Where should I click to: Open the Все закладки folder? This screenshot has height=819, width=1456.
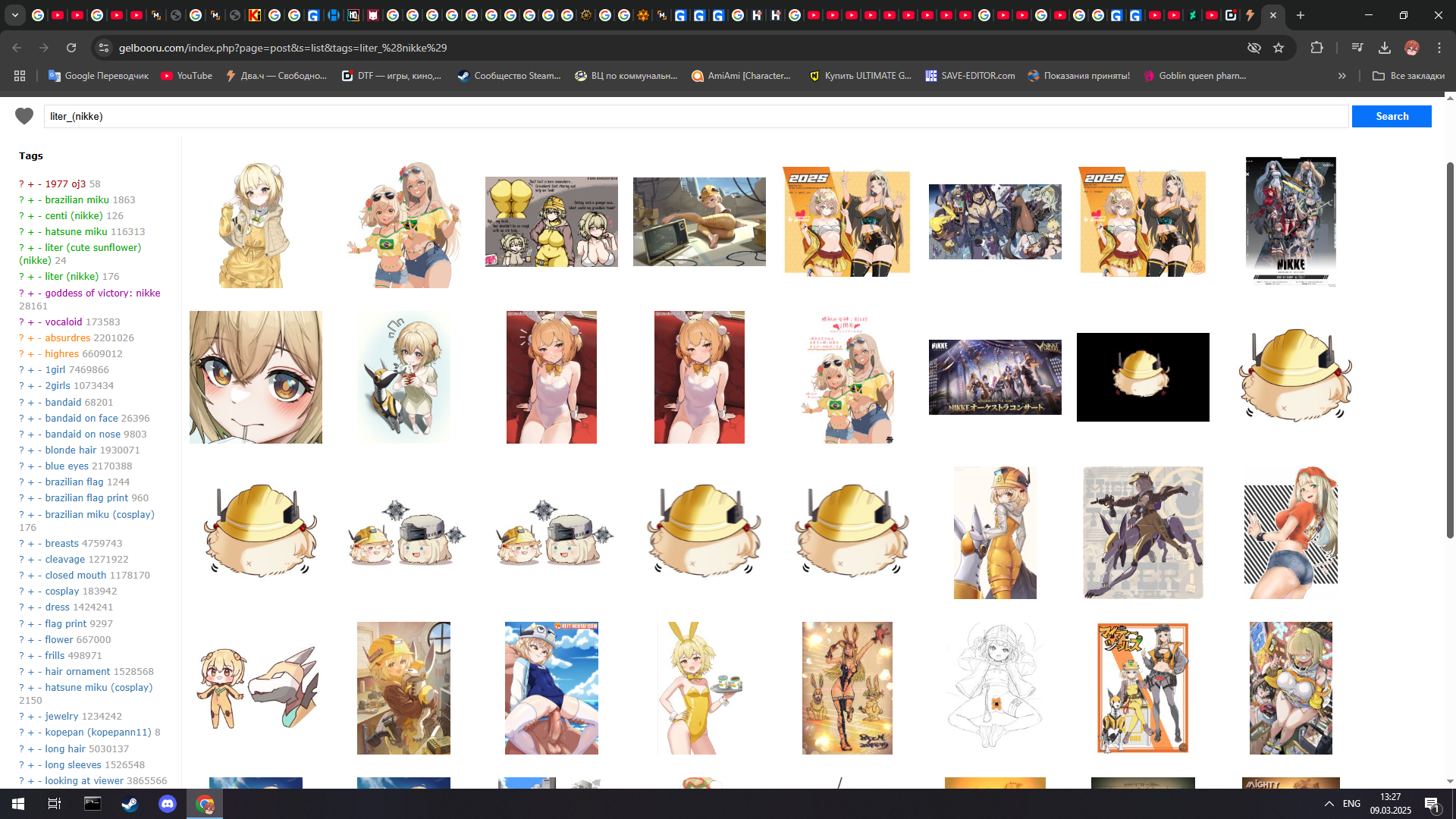(1408, 76)
